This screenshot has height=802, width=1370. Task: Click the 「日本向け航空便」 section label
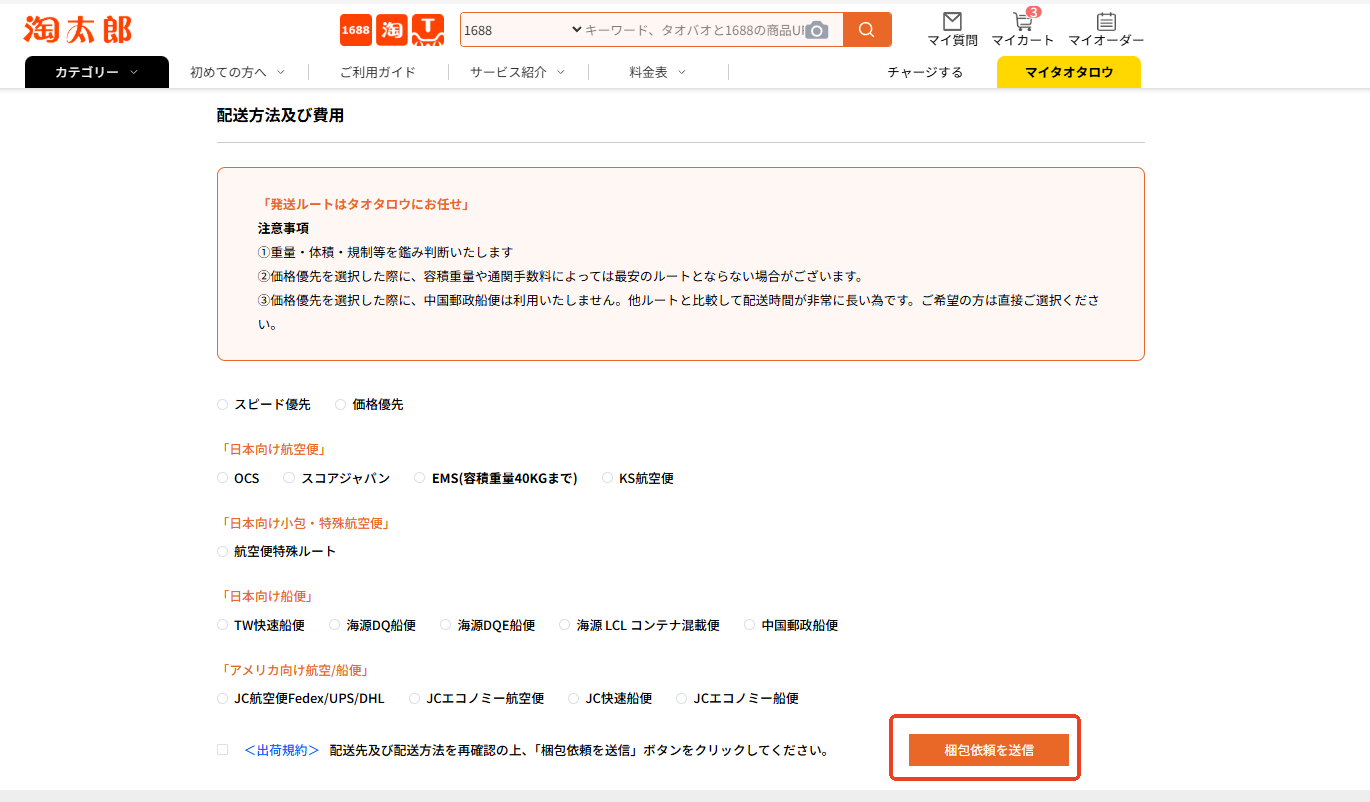coord(274,450)
